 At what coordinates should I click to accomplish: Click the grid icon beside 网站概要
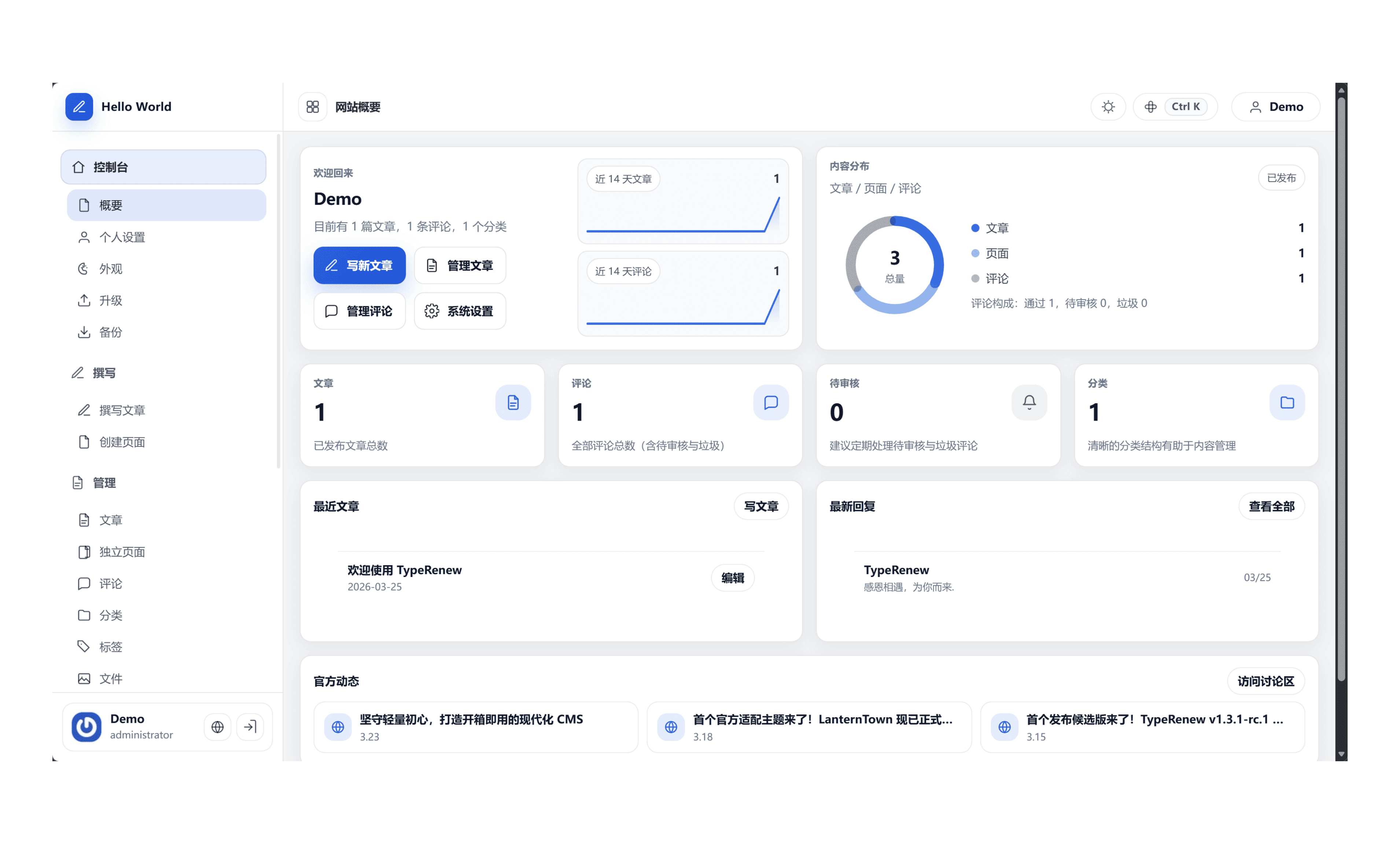tap(313, 107)
